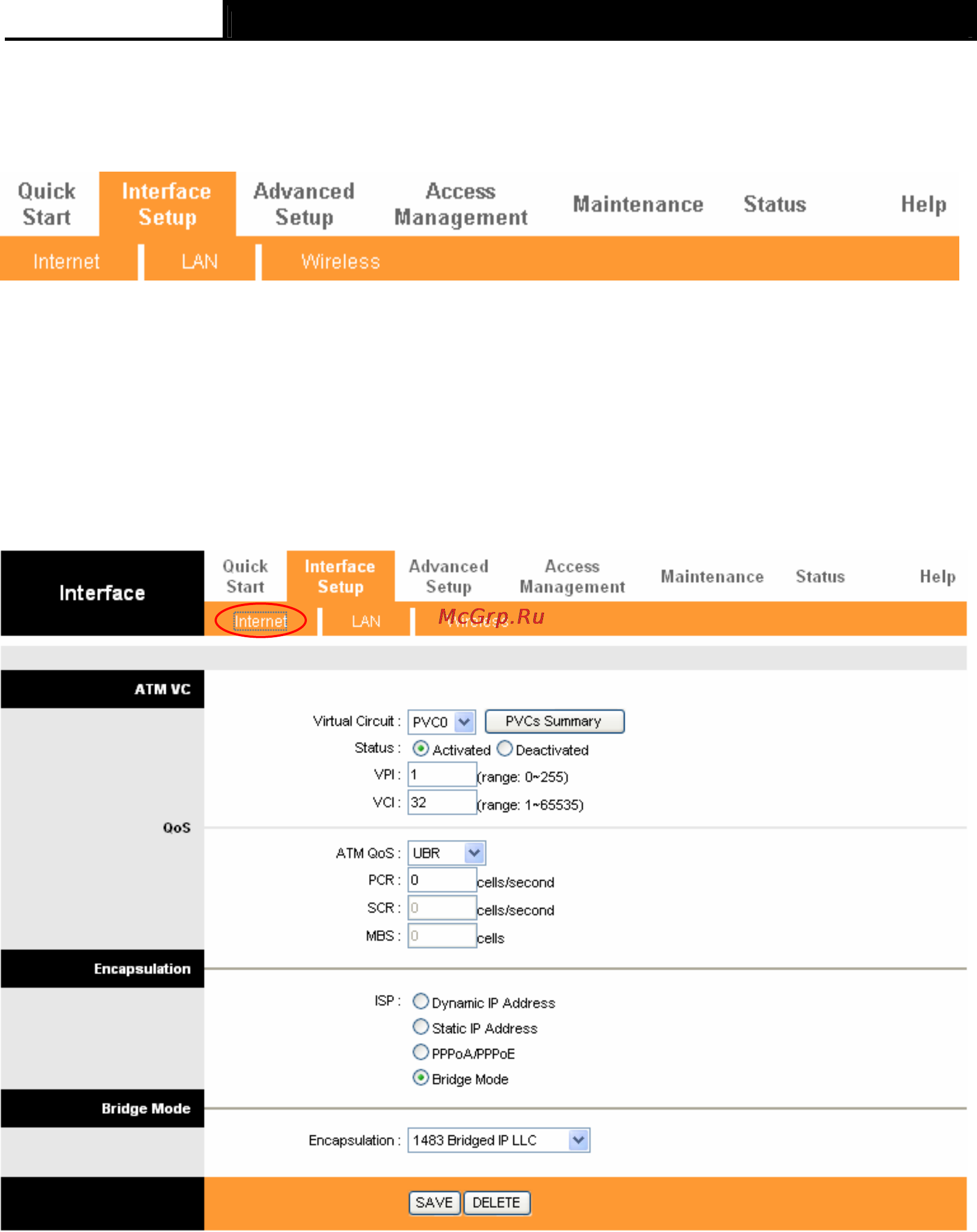Open Access Management tab in the lower router page
The image size is (977, 1232).
click(x=572, y=576)
